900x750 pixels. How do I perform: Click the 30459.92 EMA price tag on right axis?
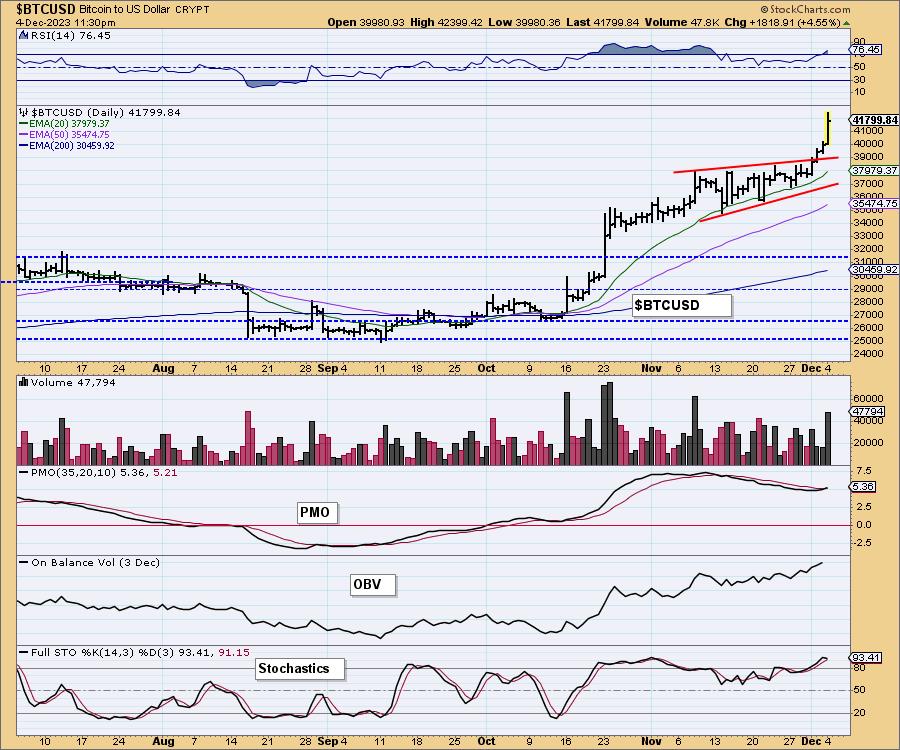[875, 269]
